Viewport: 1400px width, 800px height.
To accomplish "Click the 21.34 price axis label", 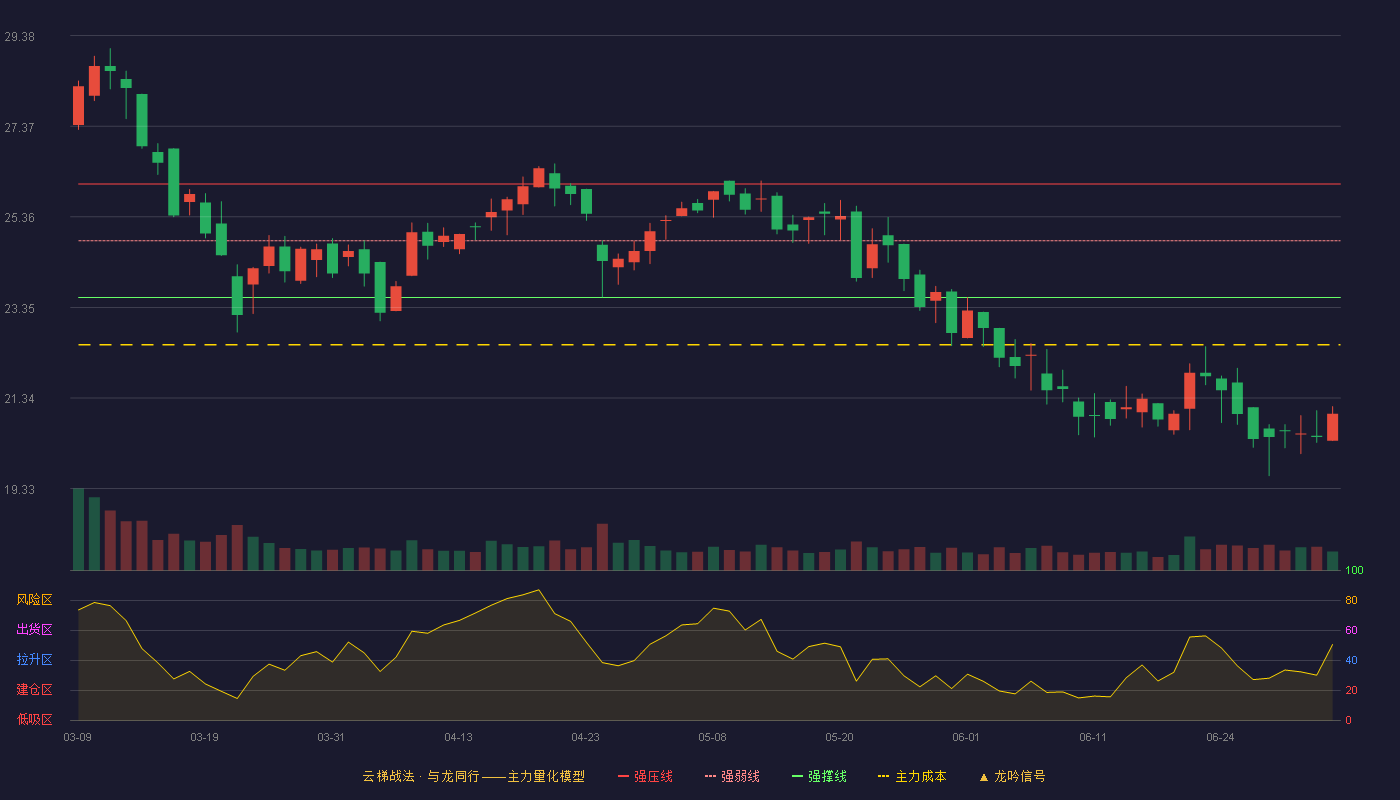I will [19, 399].
